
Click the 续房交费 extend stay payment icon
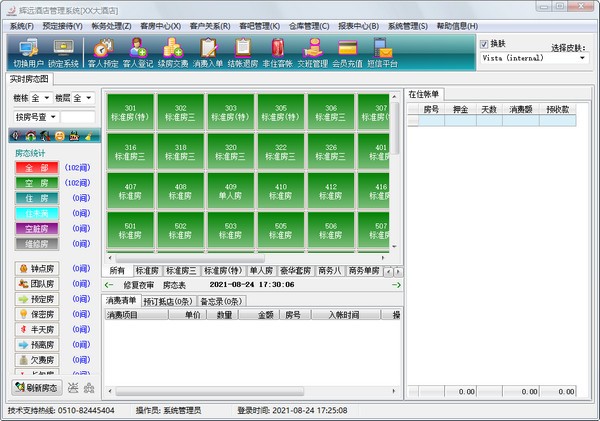[x=173, y=51]
